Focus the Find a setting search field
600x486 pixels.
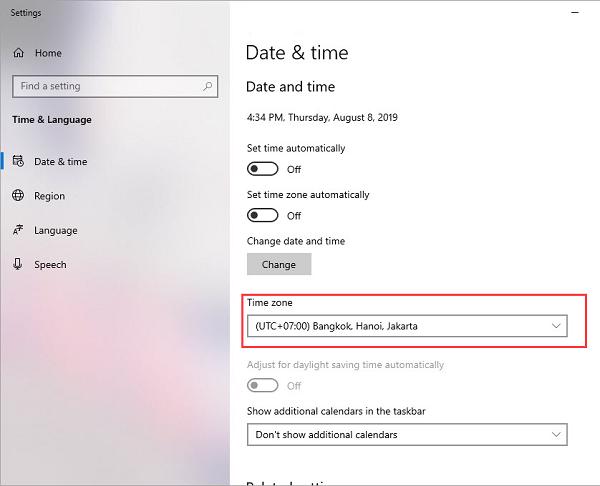105,87
